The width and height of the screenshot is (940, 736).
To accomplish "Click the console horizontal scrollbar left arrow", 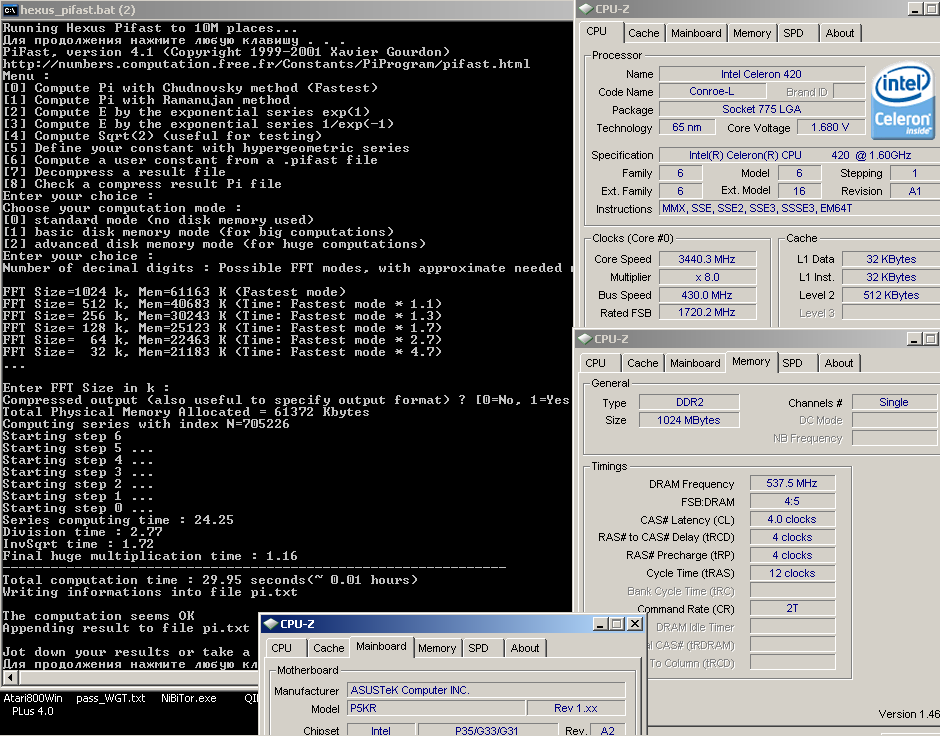I will click(10, 678).
